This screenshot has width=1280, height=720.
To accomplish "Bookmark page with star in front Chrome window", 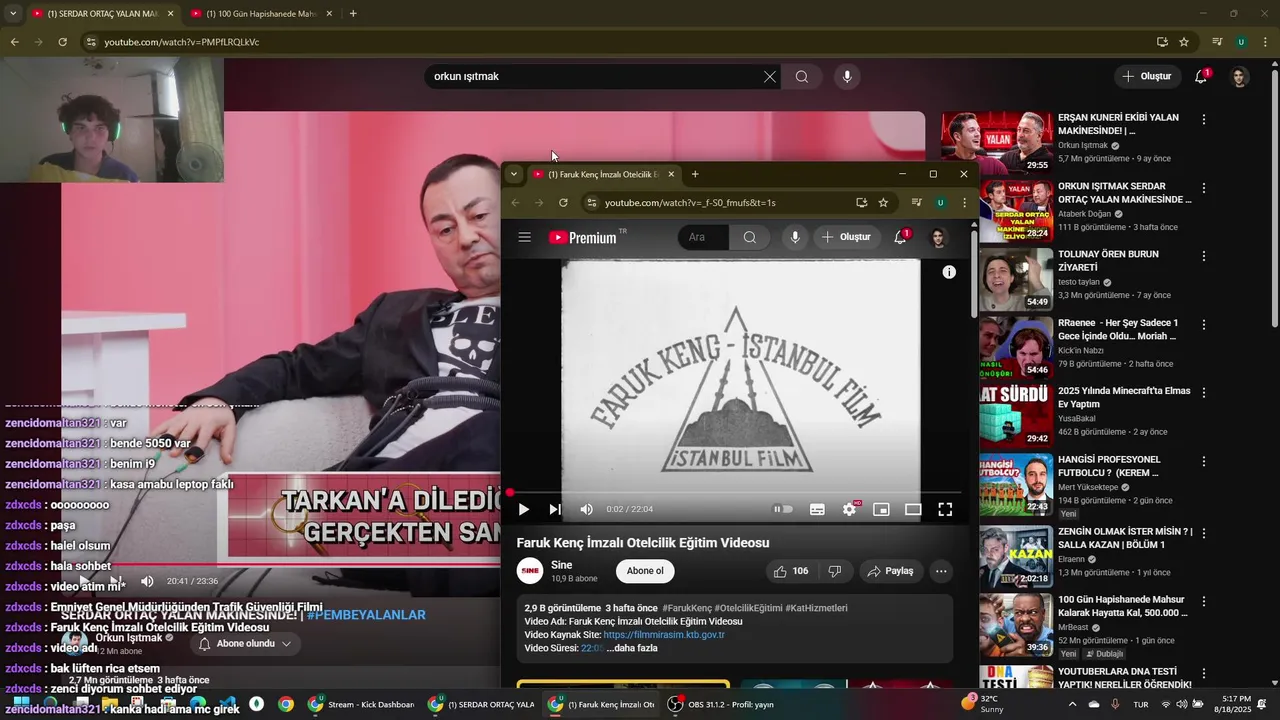I will [883, 202].
